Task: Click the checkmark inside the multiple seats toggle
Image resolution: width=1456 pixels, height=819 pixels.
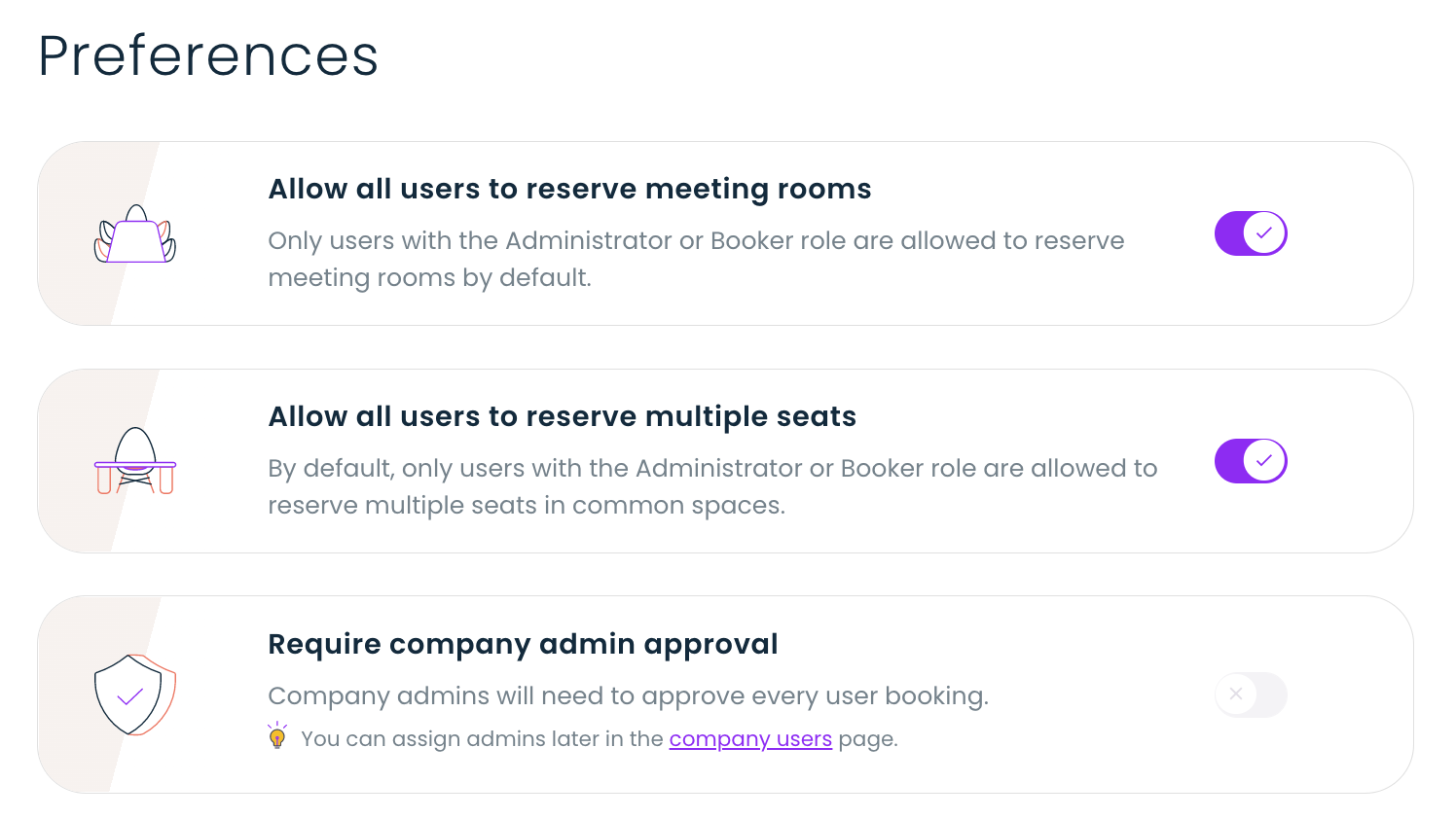Action: coord(1264,461)
